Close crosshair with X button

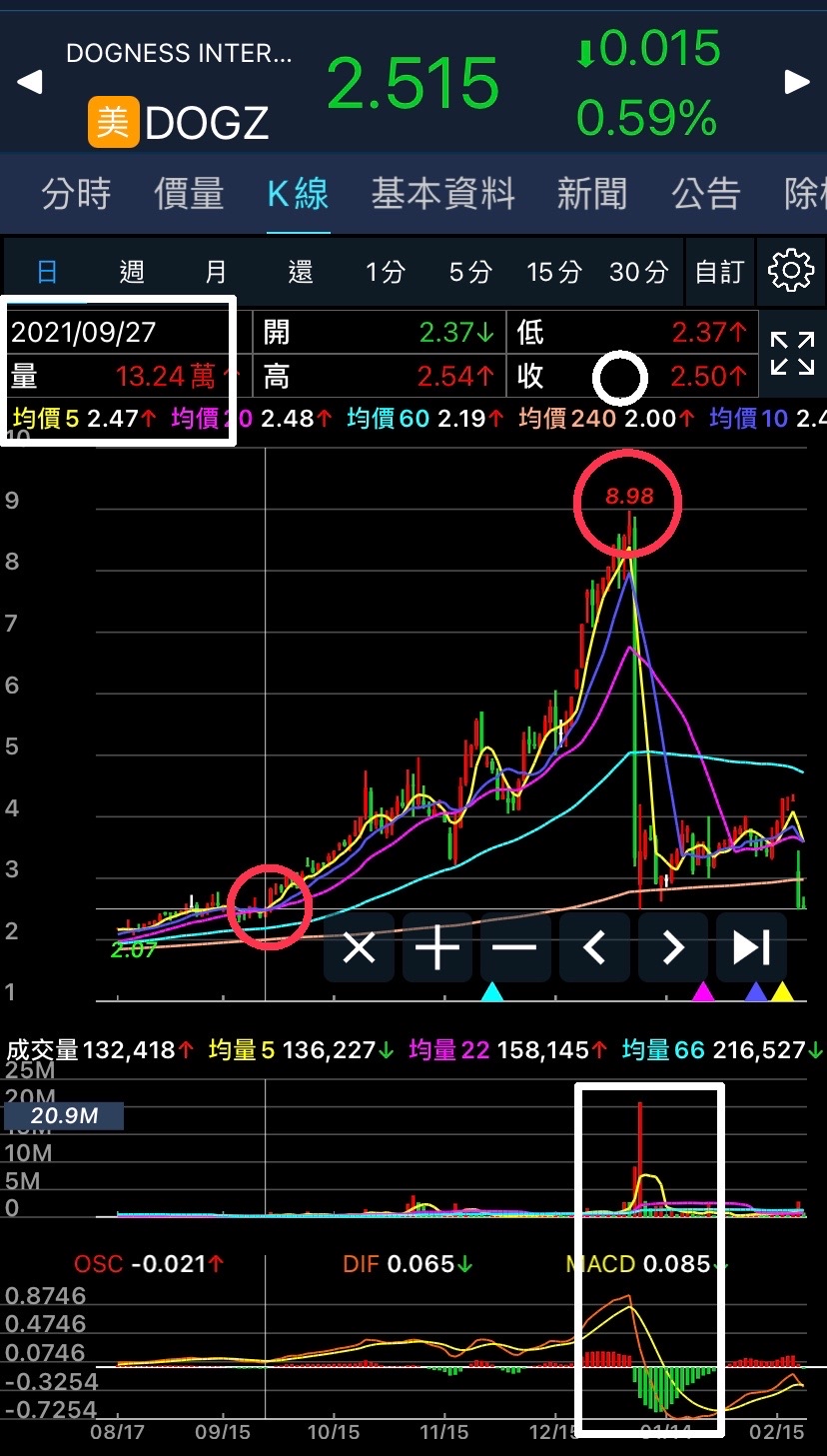coord(359,947)
